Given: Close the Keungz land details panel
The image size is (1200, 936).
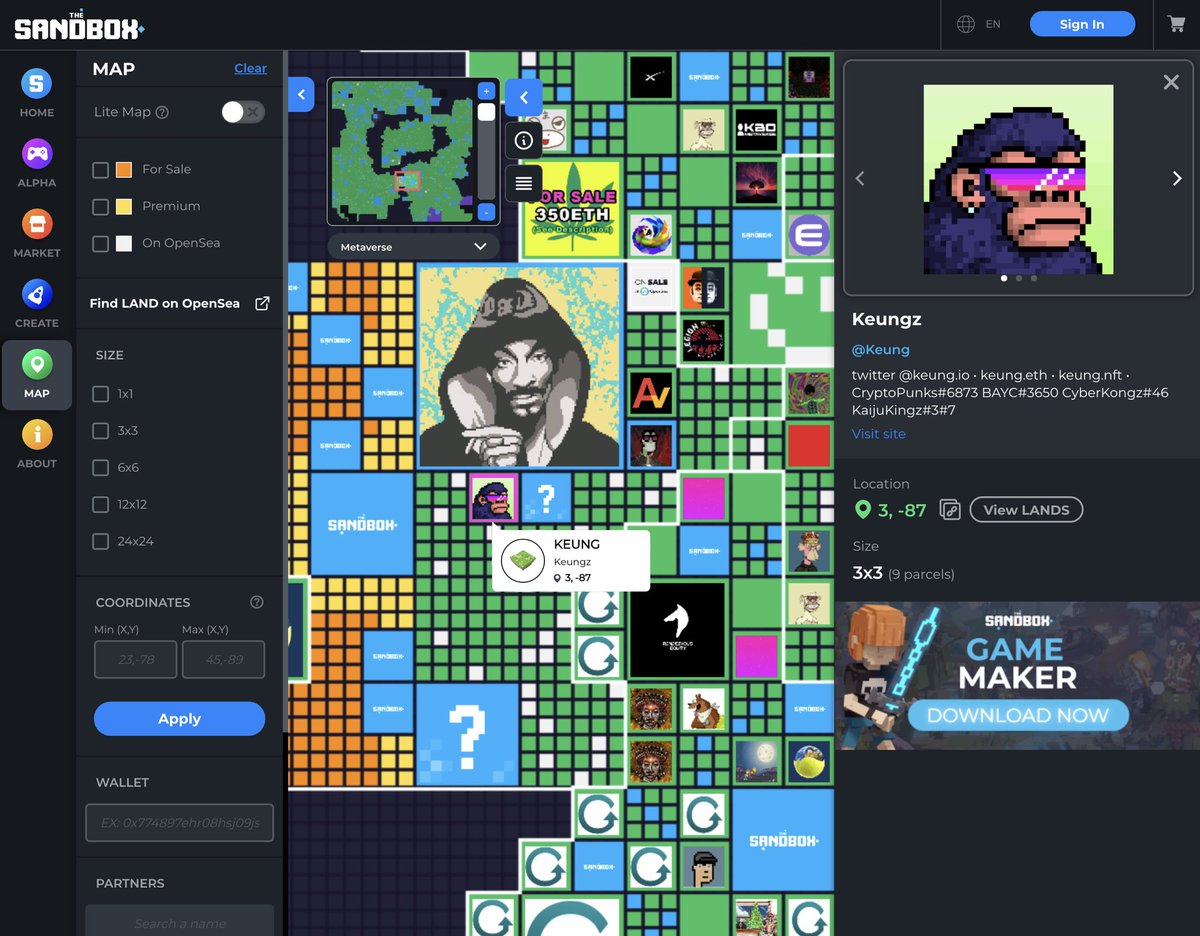Looking at the screenshot, I should point(1171,82).
